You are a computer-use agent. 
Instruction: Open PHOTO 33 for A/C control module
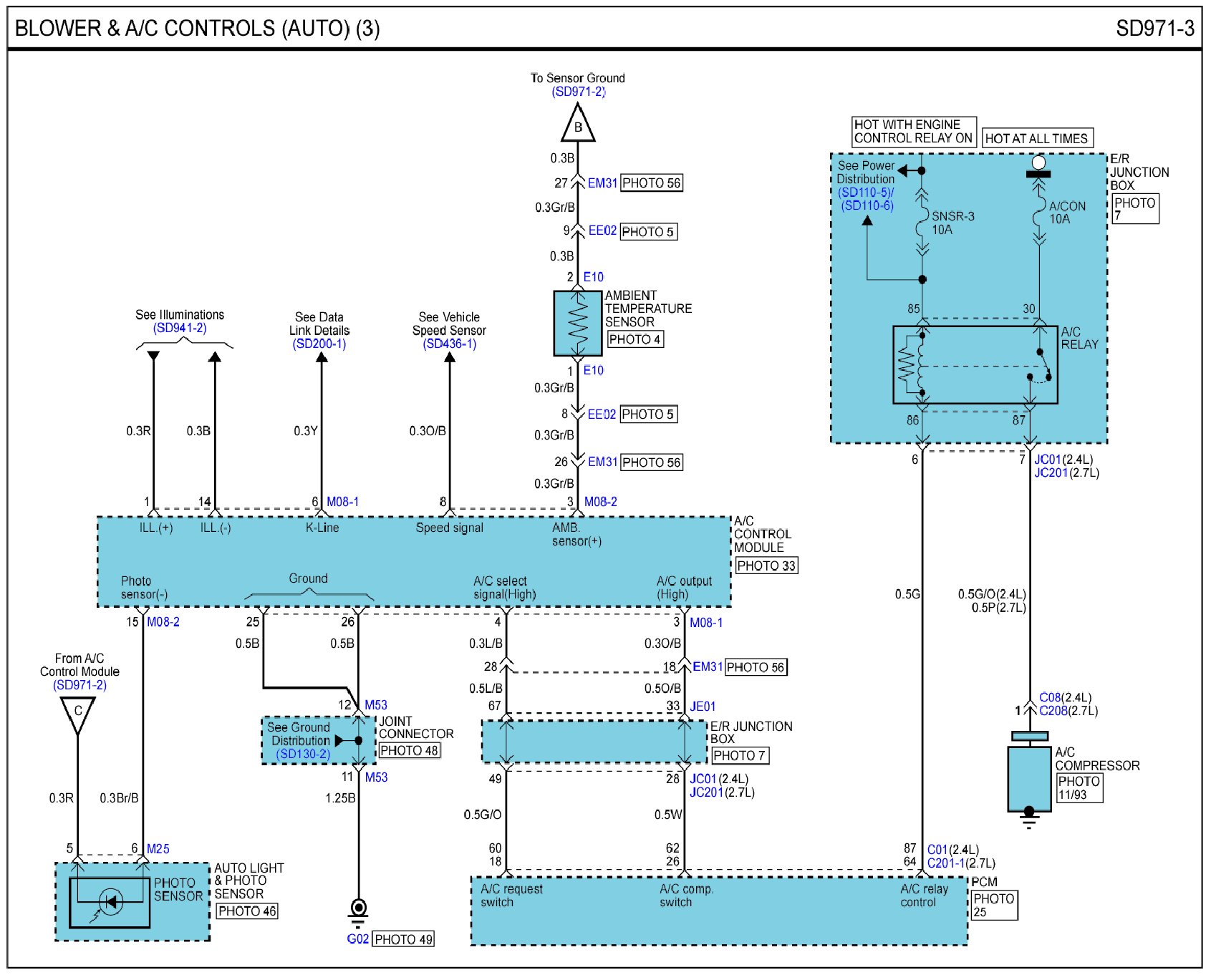(x=766, y=566)
